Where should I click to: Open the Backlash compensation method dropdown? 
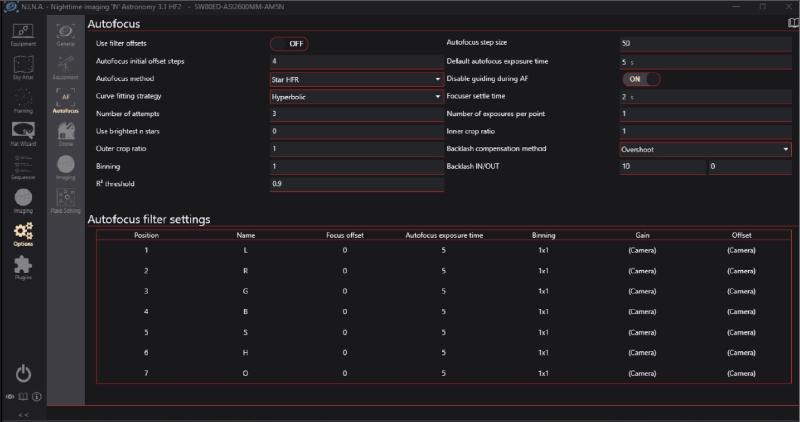705,150
